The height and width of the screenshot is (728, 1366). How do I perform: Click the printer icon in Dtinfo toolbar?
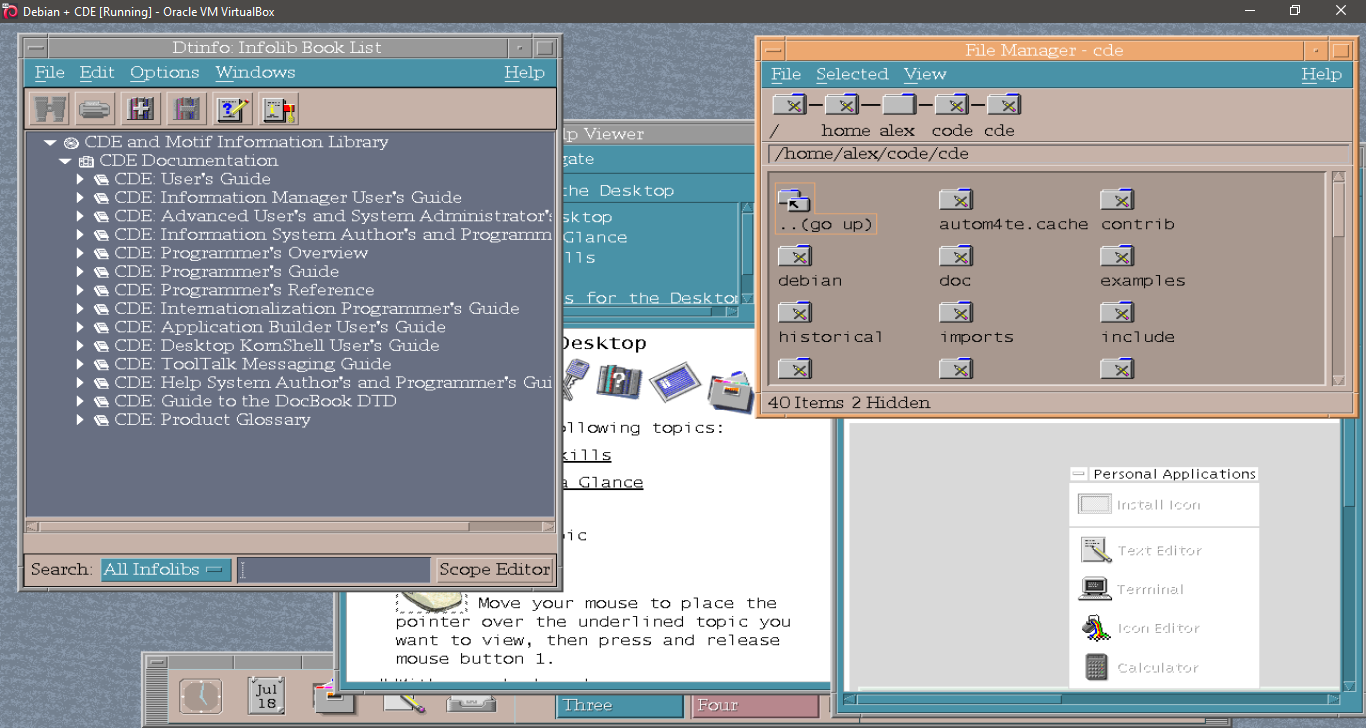point(95,108)
